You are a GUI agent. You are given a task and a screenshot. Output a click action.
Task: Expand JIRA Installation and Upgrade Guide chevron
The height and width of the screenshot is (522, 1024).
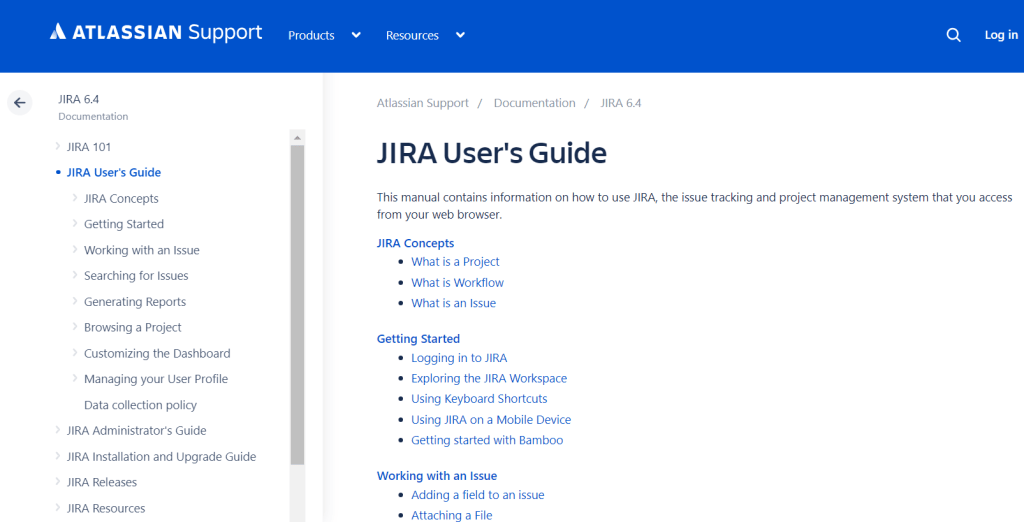pos(58,455)
